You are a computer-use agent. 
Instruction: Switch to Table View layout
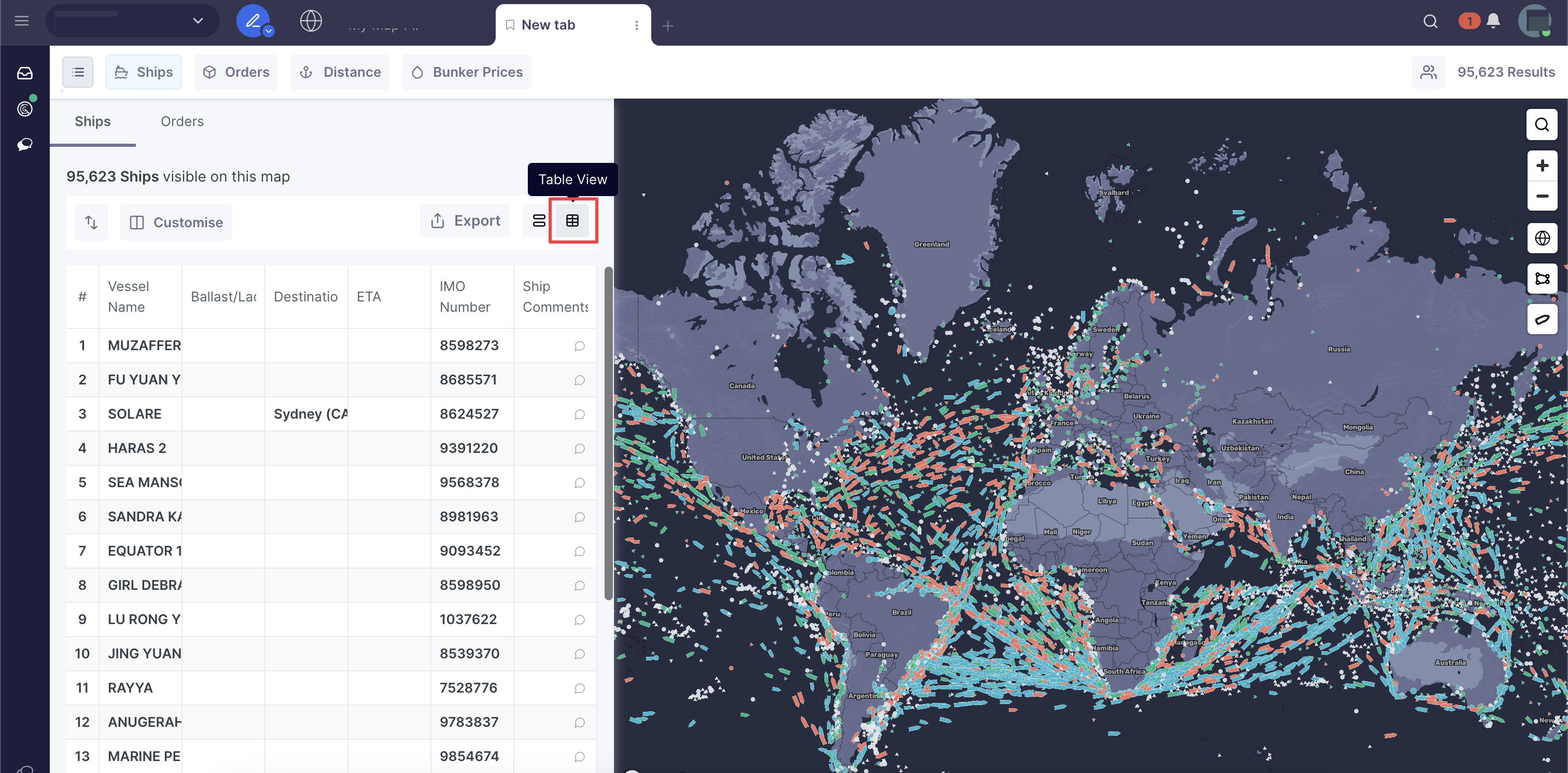(572, 221)
